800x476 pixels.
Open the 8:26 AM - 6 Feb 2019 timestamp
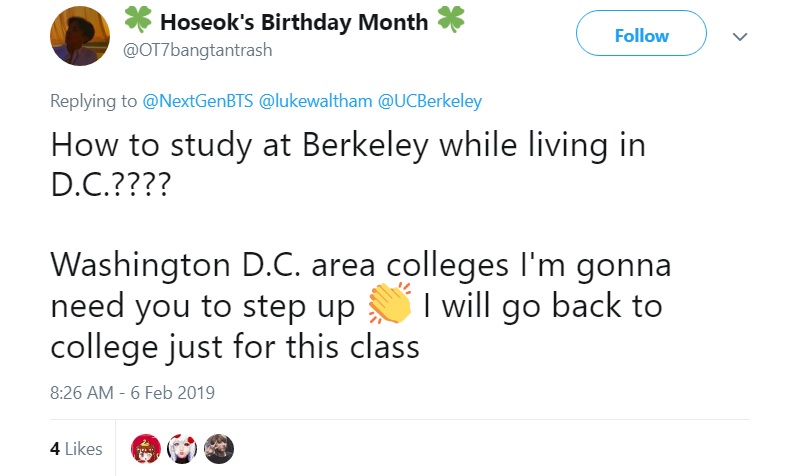point(132,393)
